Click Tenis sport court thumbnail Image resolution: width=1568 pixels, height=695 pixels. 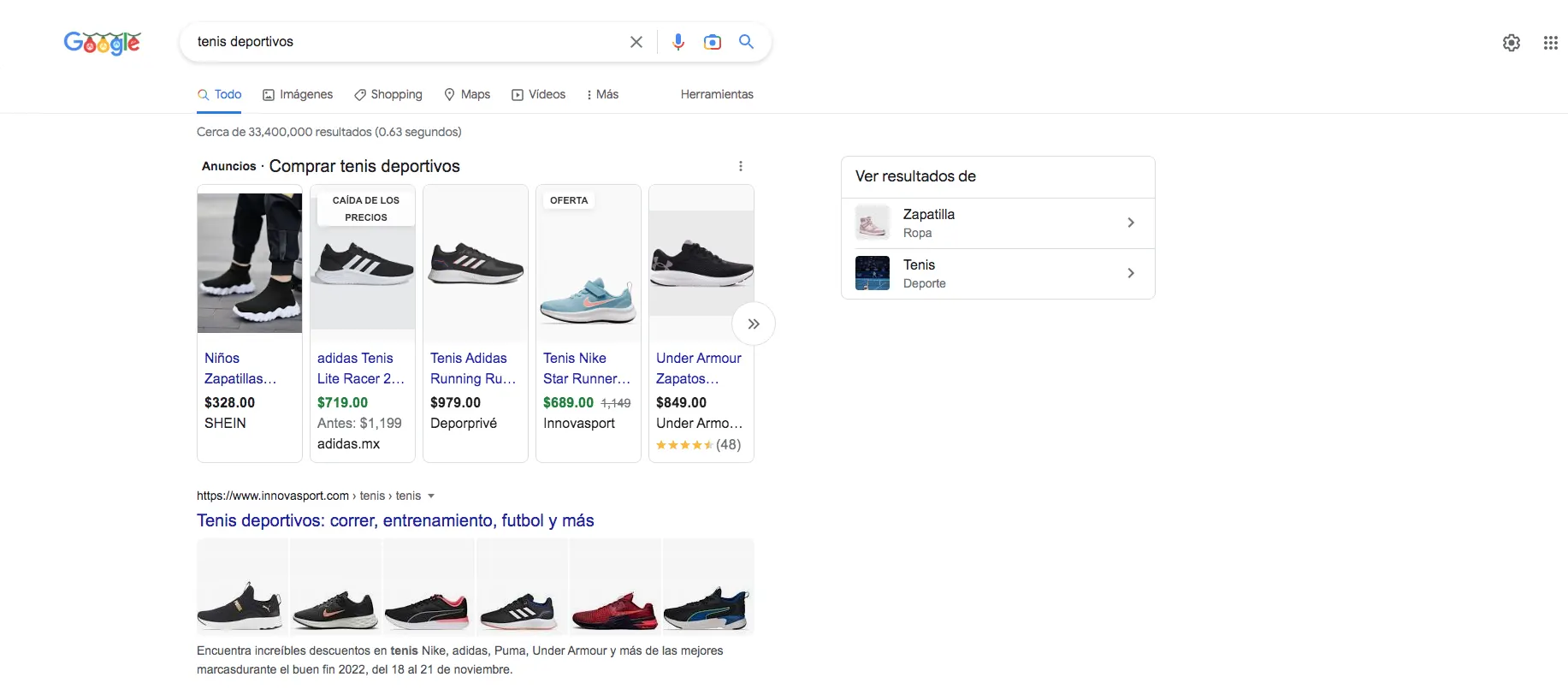click(x=873, y=274)
